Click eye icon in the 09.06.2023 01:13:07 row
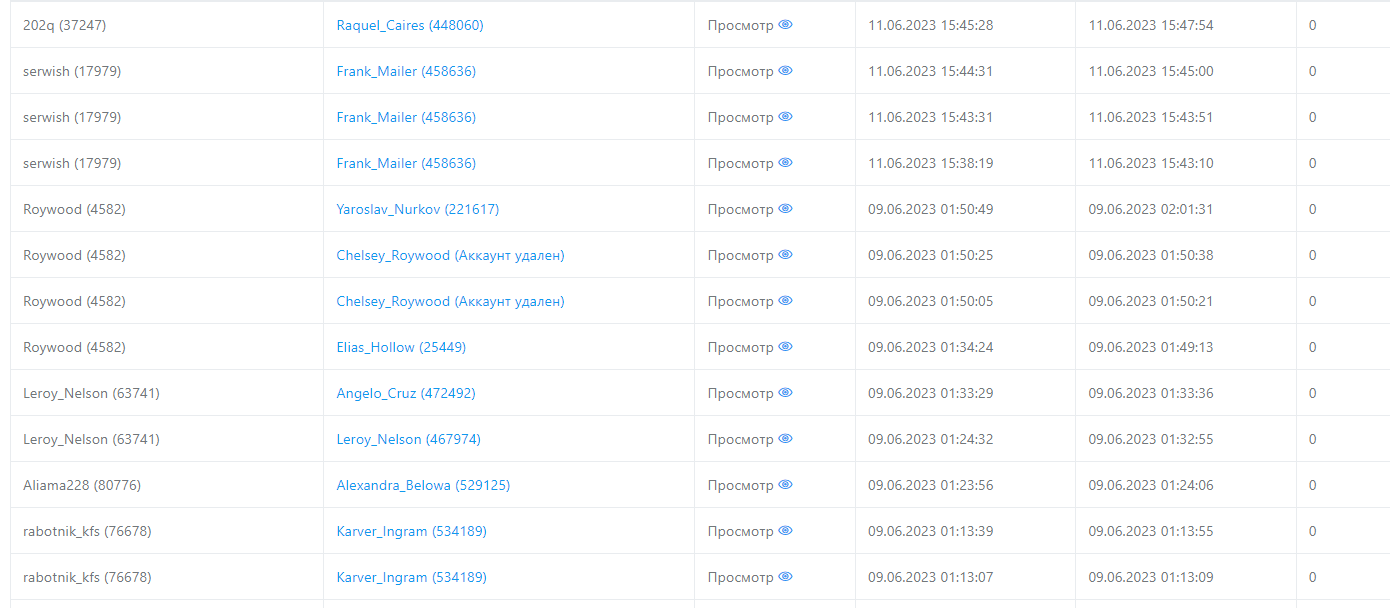1390x608 pixels. (x=785, y=577)
